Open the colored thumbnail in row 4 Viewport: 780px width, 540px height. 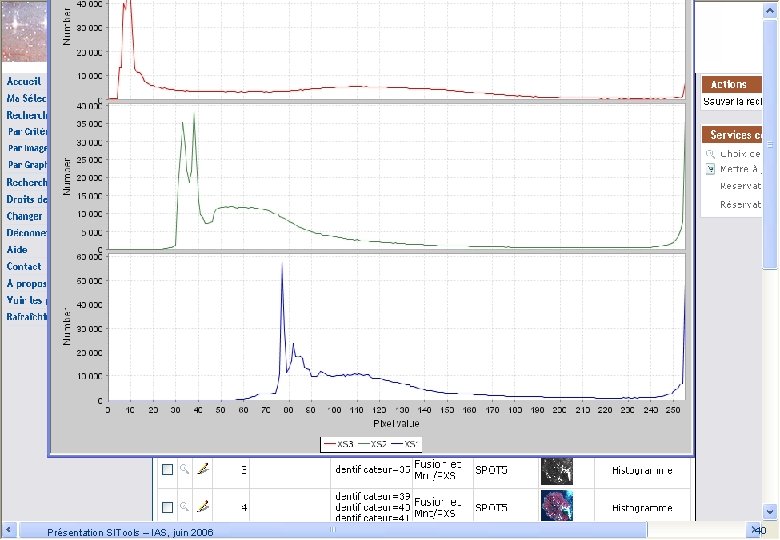[557, 505]
